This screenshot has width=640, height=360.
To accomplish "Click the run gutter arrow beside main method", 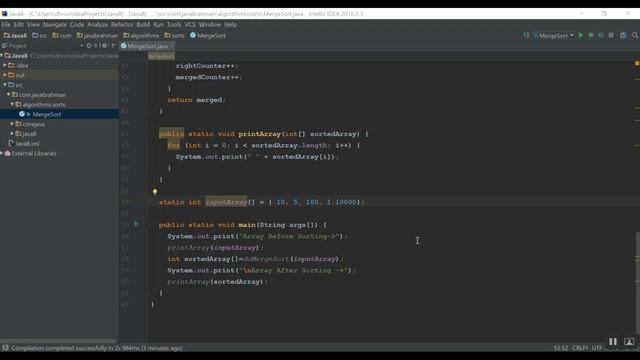I will coord(136,224).
